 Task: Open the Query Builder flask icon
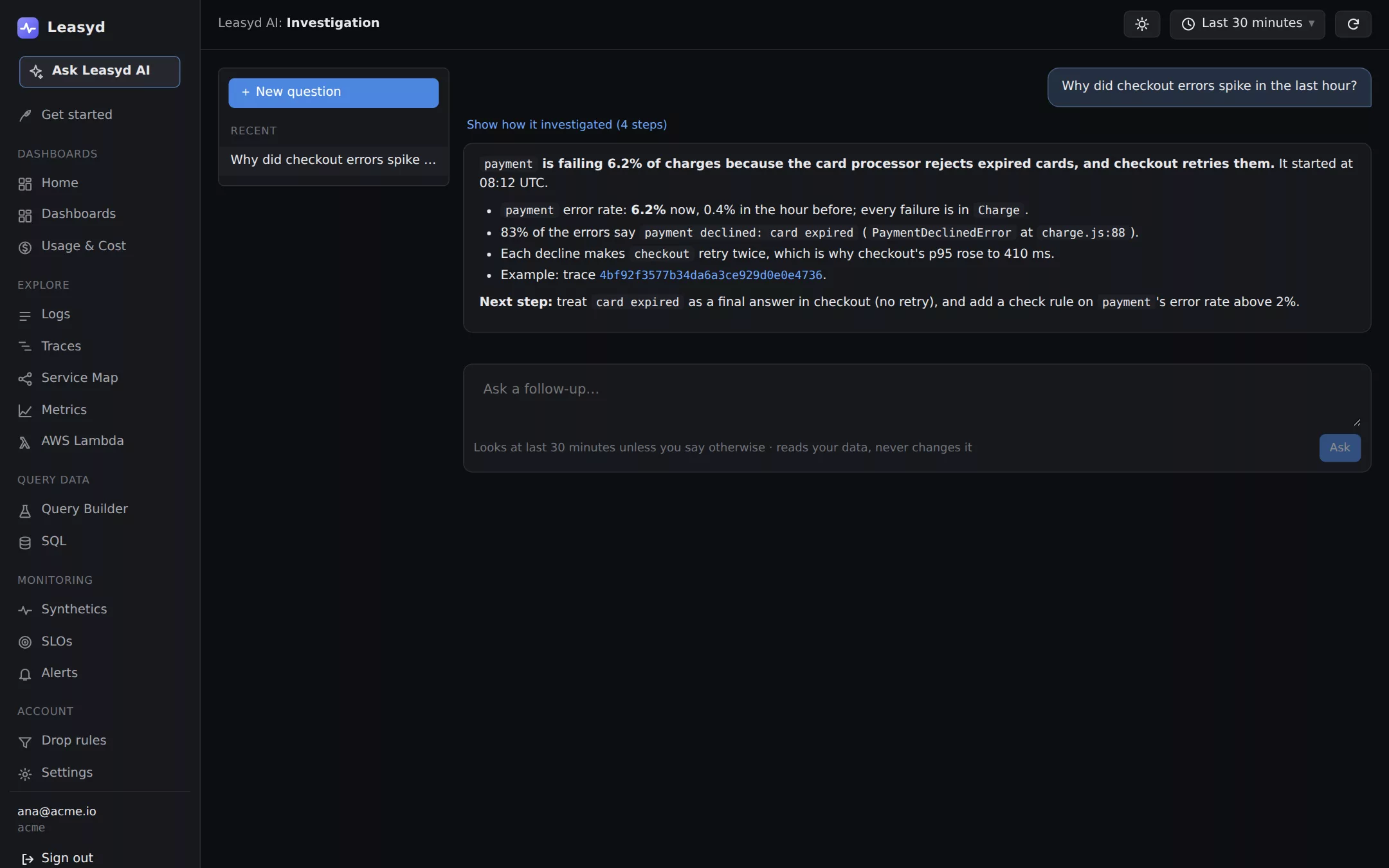(25, 511)
